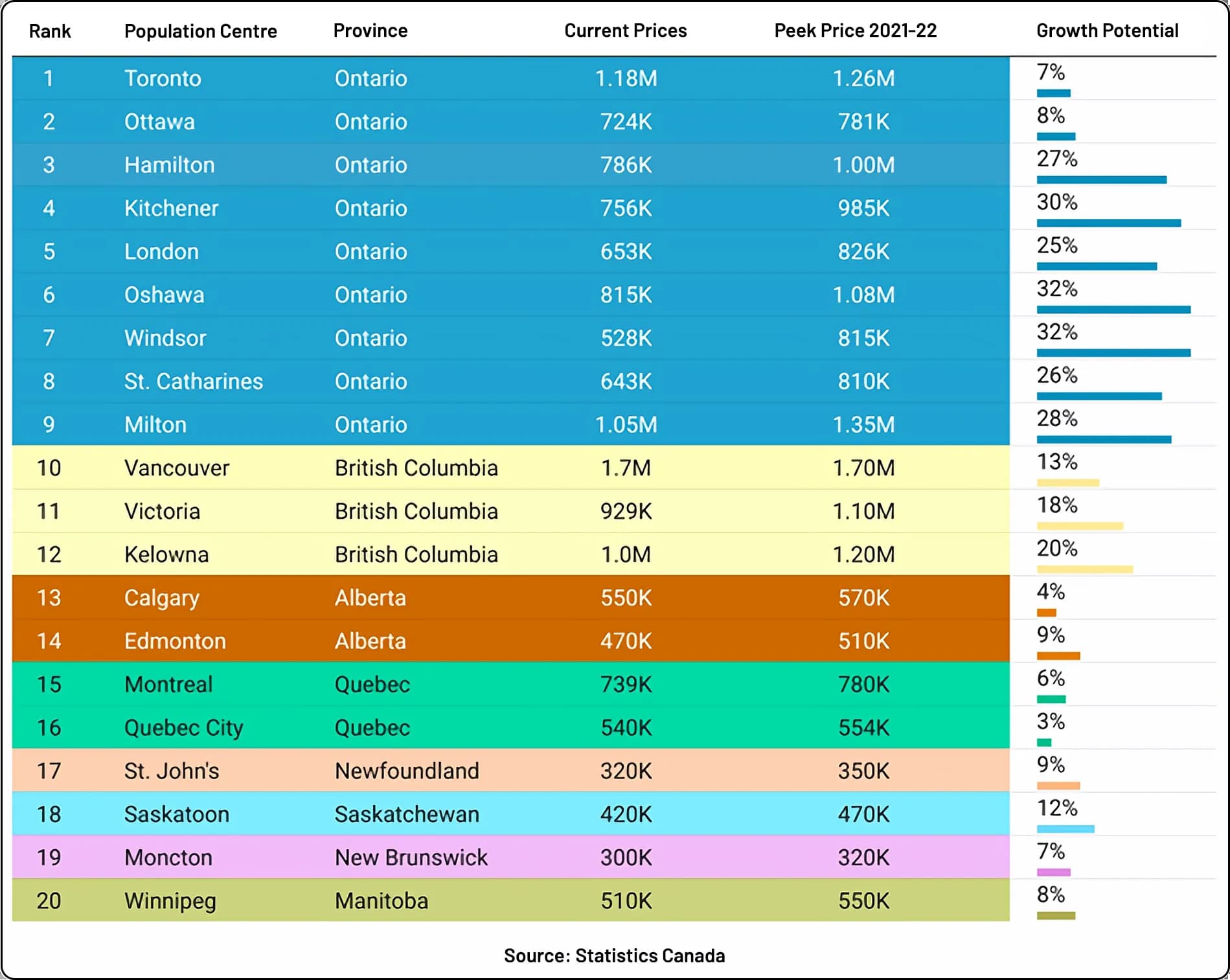Select the Province column header

[x=370, y=30]
